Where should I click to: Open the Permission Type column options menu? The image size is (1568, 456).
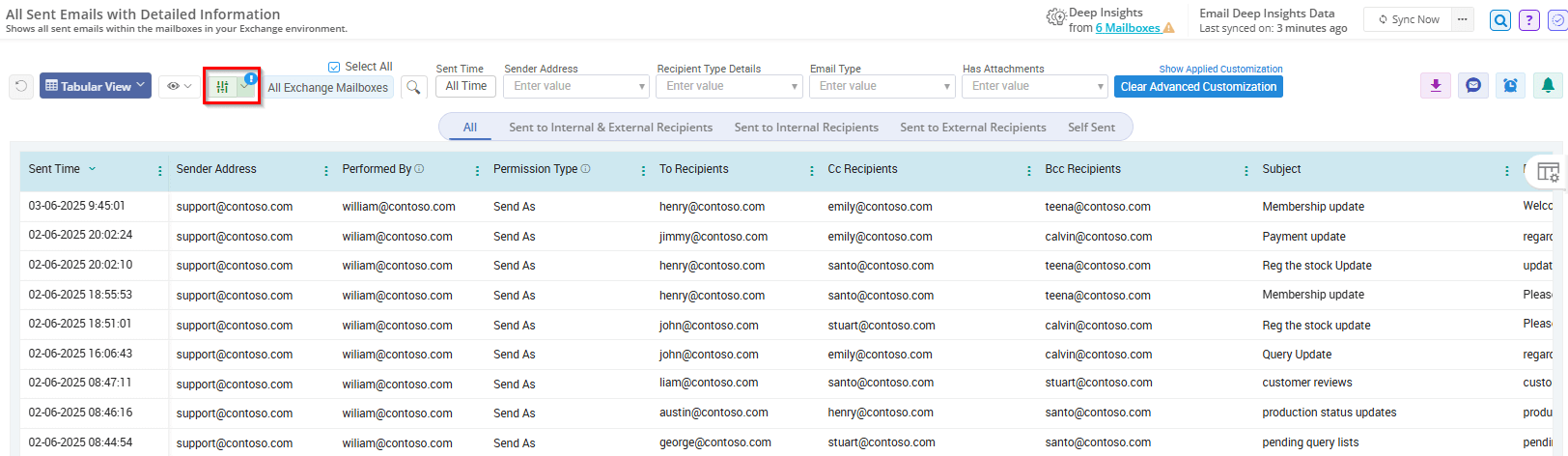644,171
